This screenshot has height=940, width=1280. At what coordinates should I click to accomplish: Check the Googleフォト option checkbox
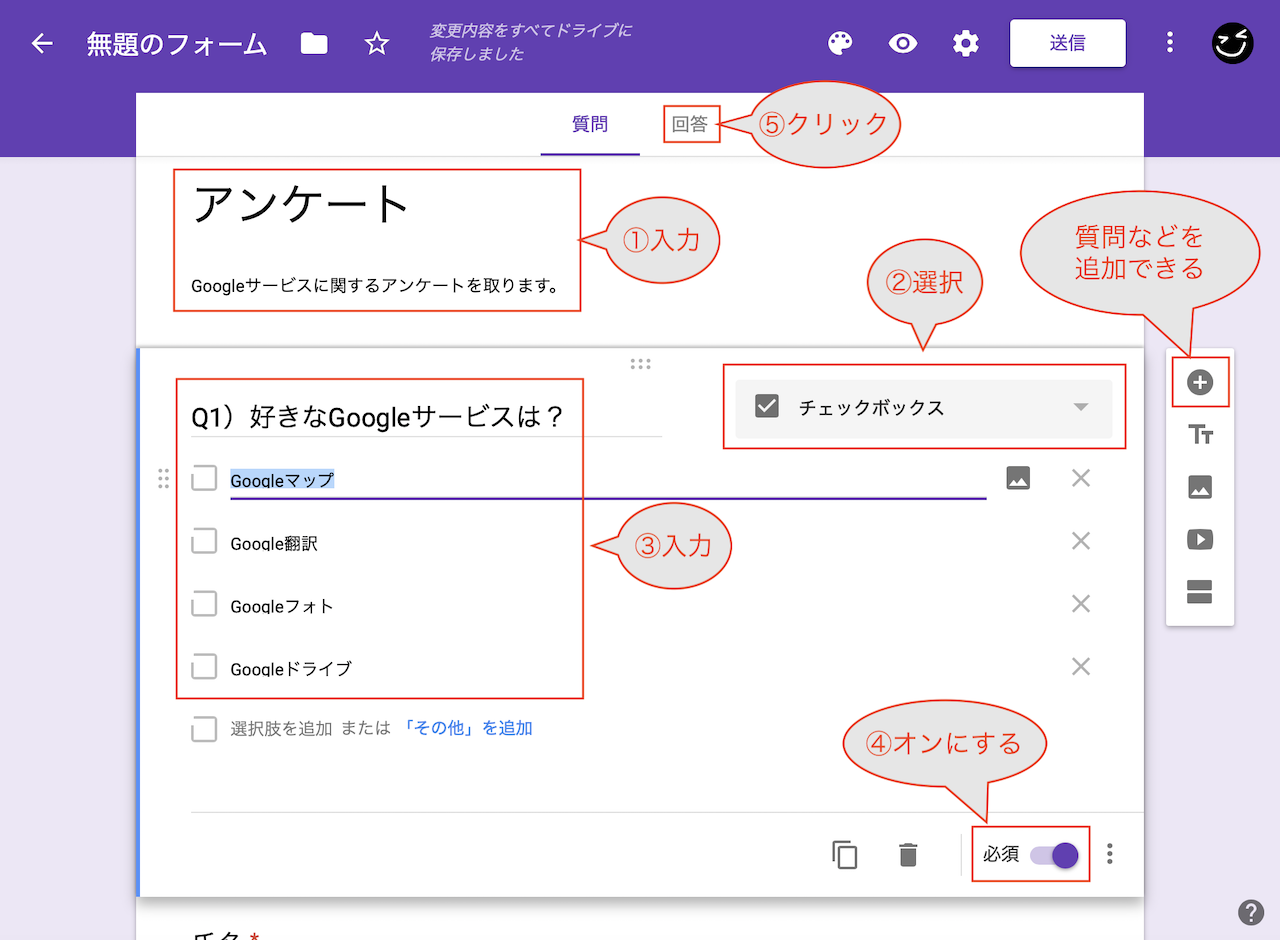pyautogui.click(x=204, y=604)
